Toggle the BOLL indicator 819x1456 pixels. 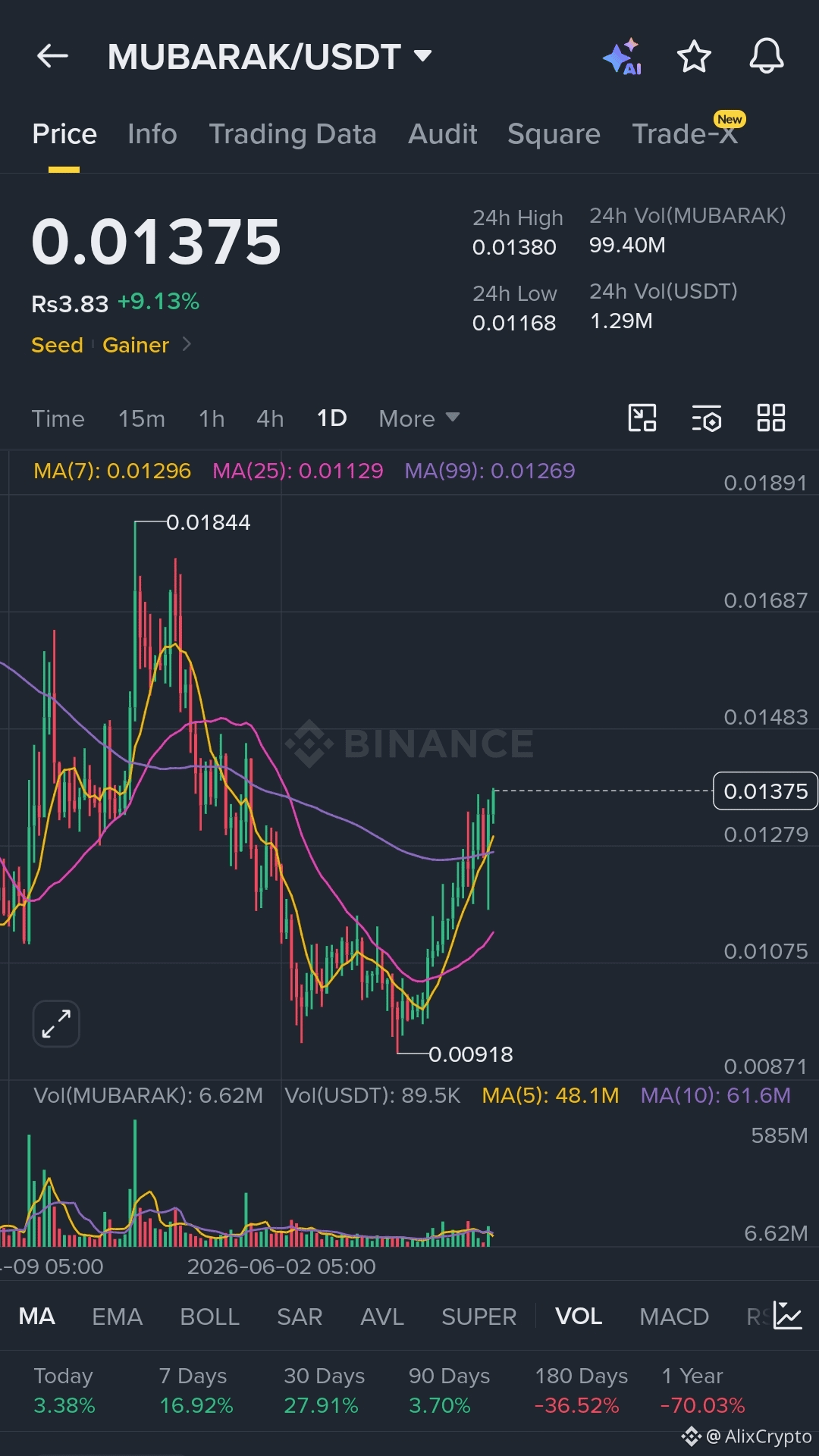[x=210, y=1317]
